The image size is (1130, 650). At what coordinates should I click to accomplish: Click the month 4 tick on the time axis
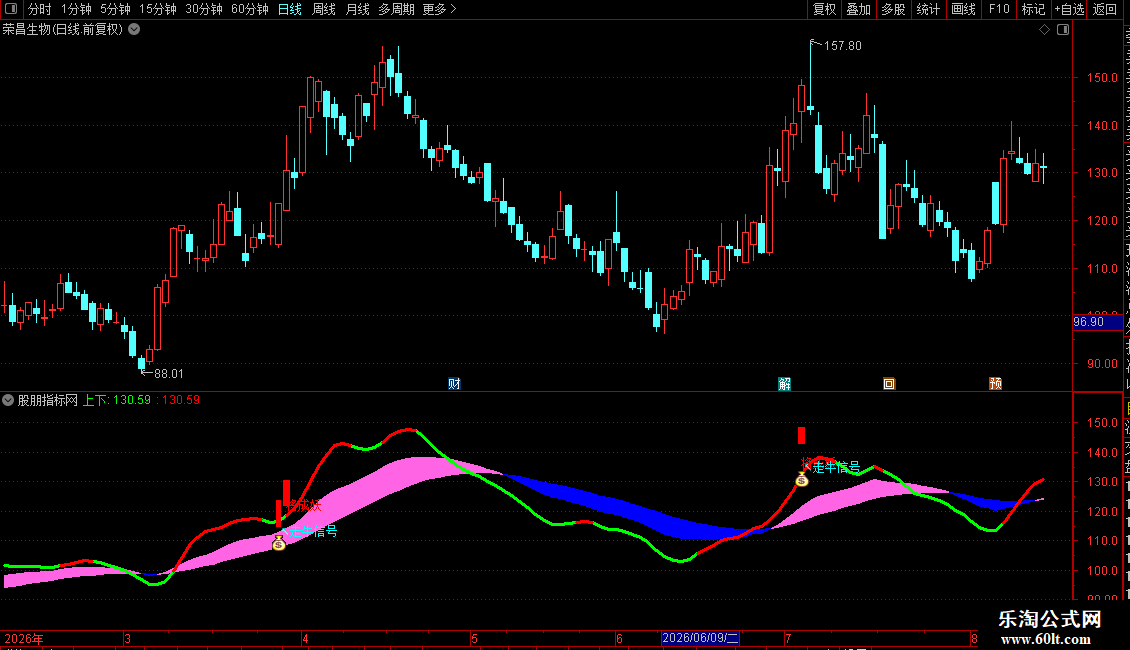(x=306, y=638)
